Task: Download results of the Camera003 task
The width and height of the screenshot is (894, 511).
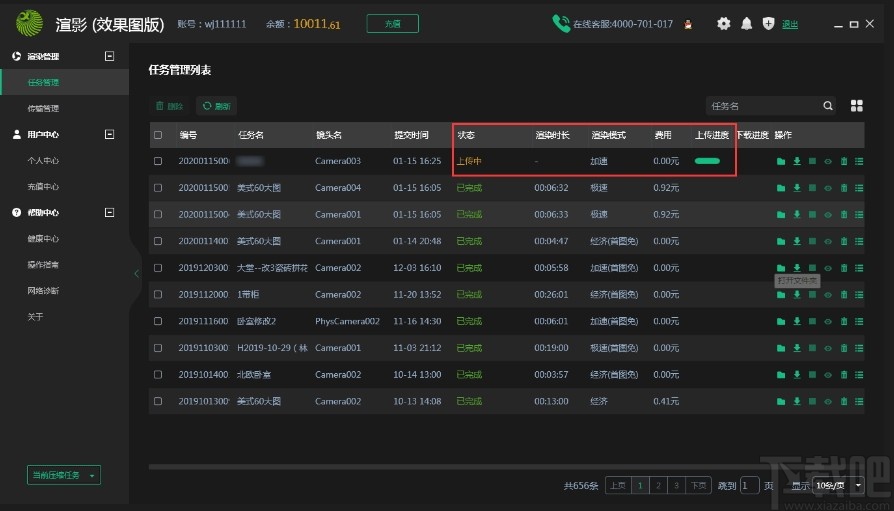Action: (797, 161)
